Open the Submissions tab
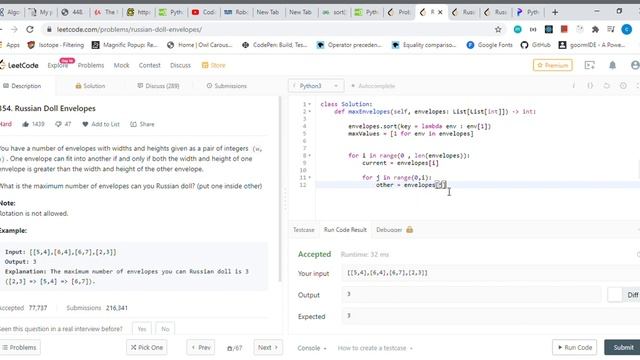This screenshot has width=640, height=360. [227, 86]
